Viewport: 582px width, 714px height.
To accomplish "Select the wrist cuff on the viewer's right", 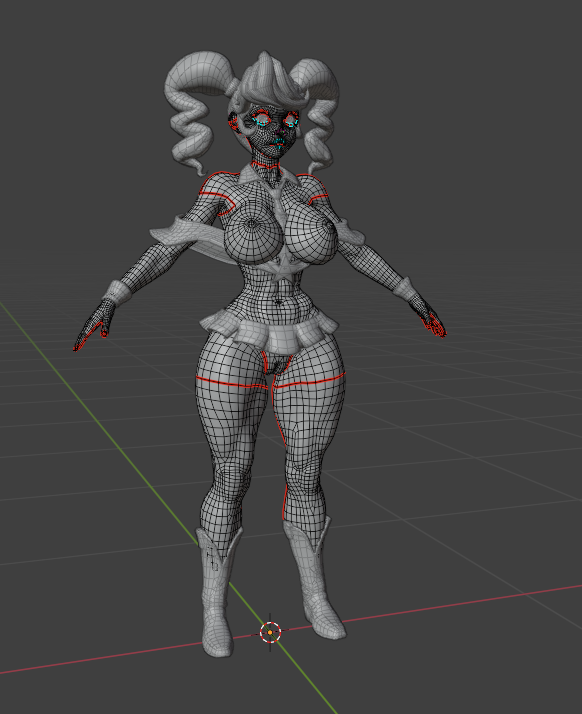I will coord(407,288).
